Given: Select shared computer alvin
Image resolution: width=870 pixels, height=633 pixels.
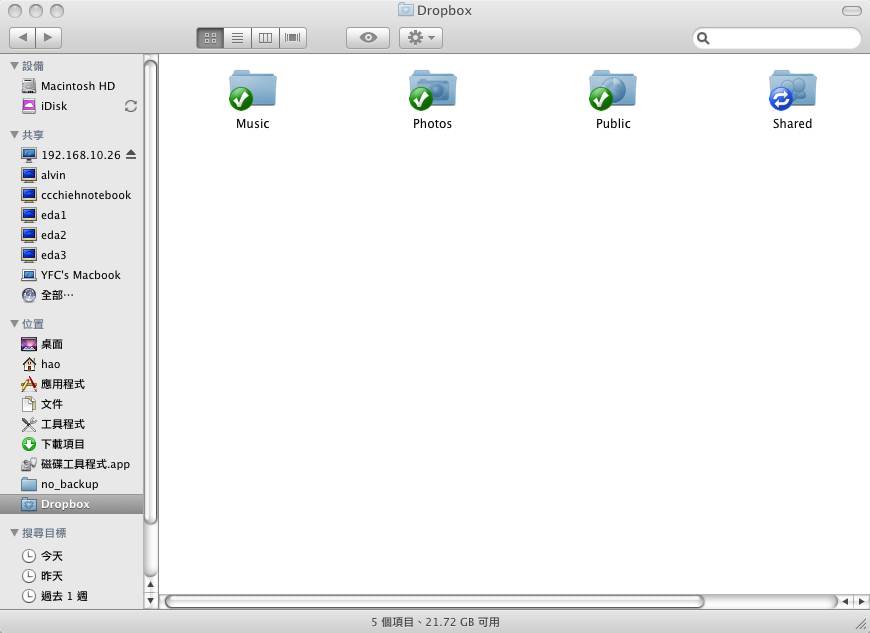Looking at the screenshot, I should pos(72,175).
